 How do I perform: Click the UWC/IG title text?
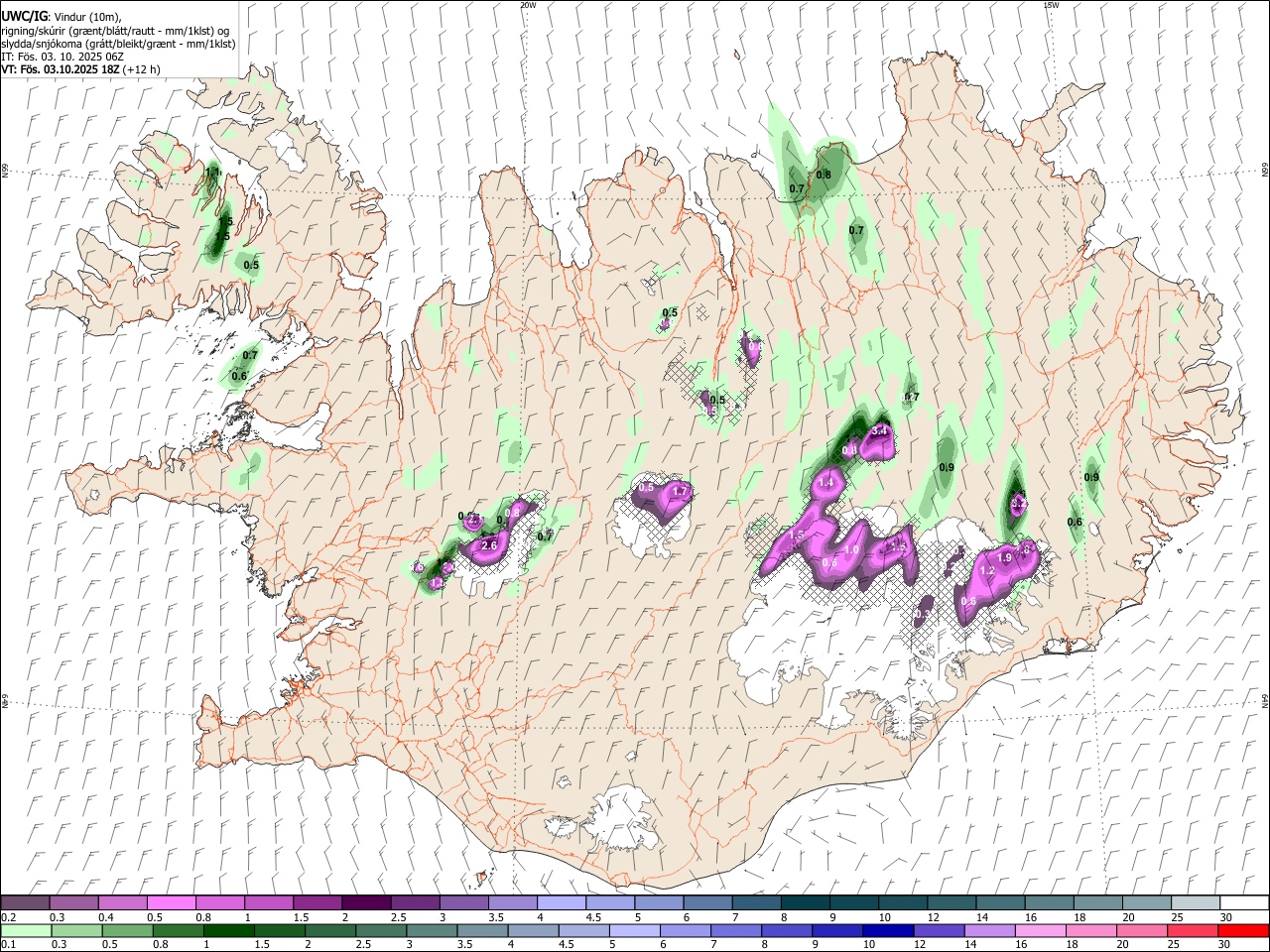point(23,17)
